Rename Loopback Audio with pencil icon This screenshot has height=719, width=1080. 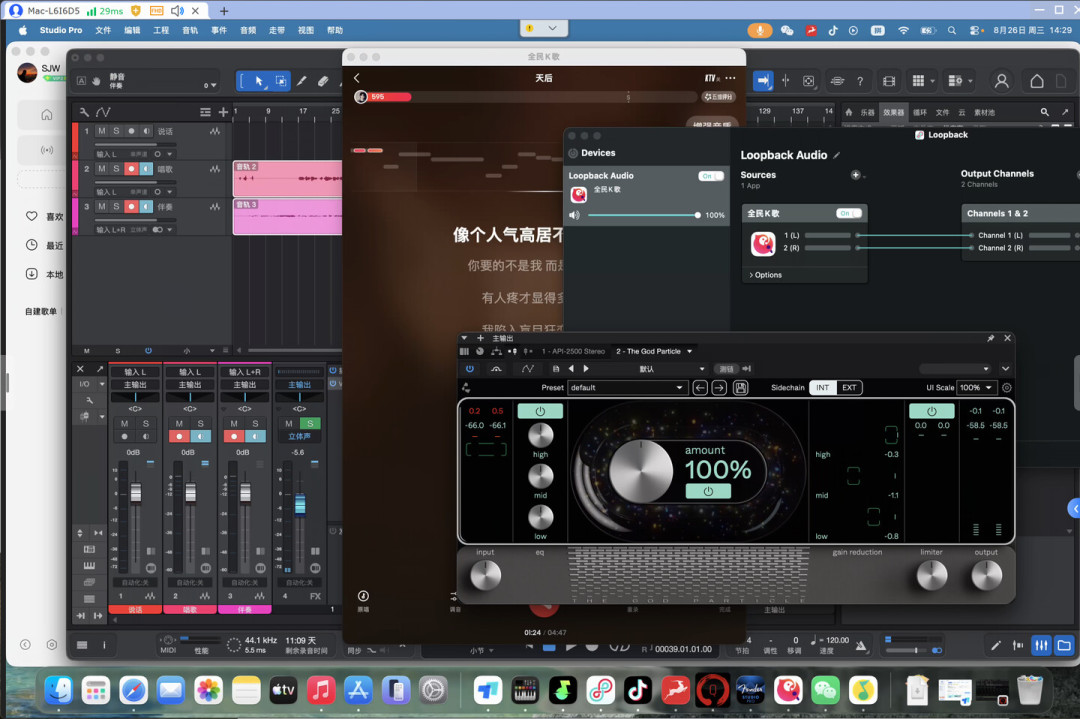(837, 156)
